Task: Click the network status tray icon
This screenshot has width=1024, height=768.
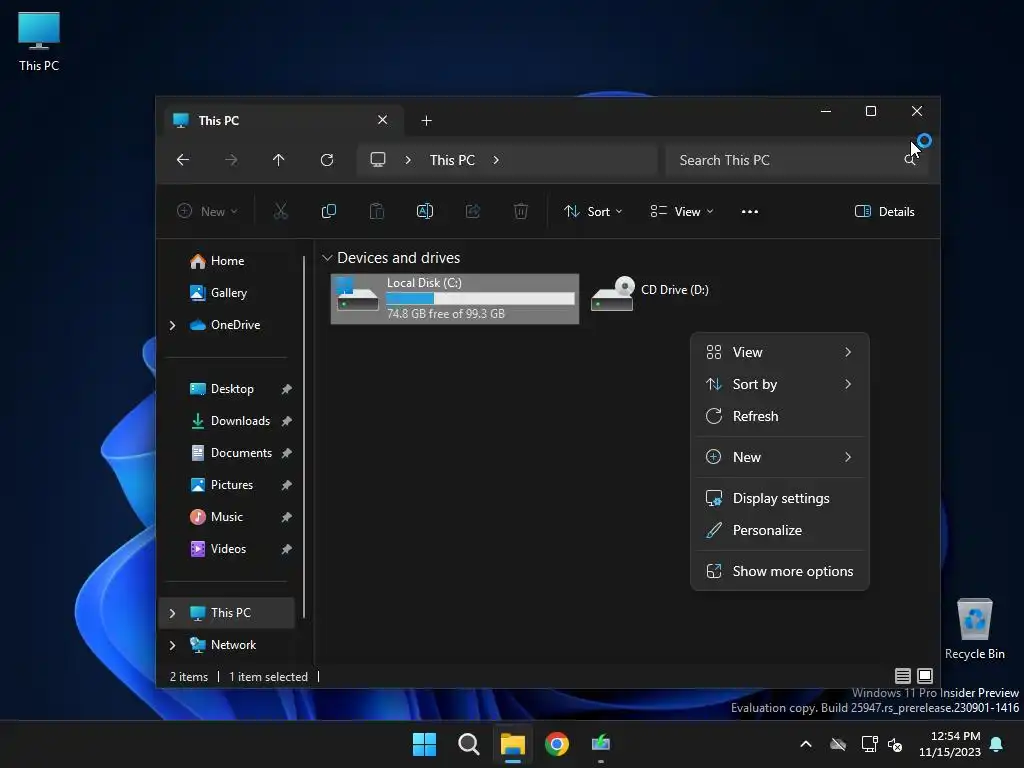Action: tap(869, 744)
